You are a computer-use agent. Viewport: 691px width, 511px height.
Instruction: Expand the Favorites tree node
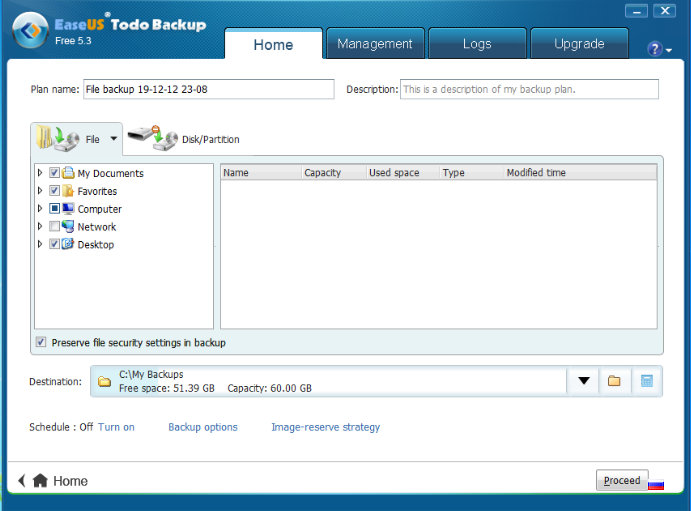coord(40,190)
